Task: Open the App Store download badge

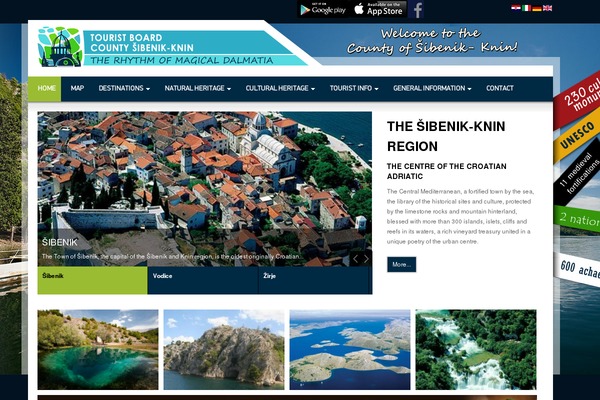Action: (x=378, y=9)
